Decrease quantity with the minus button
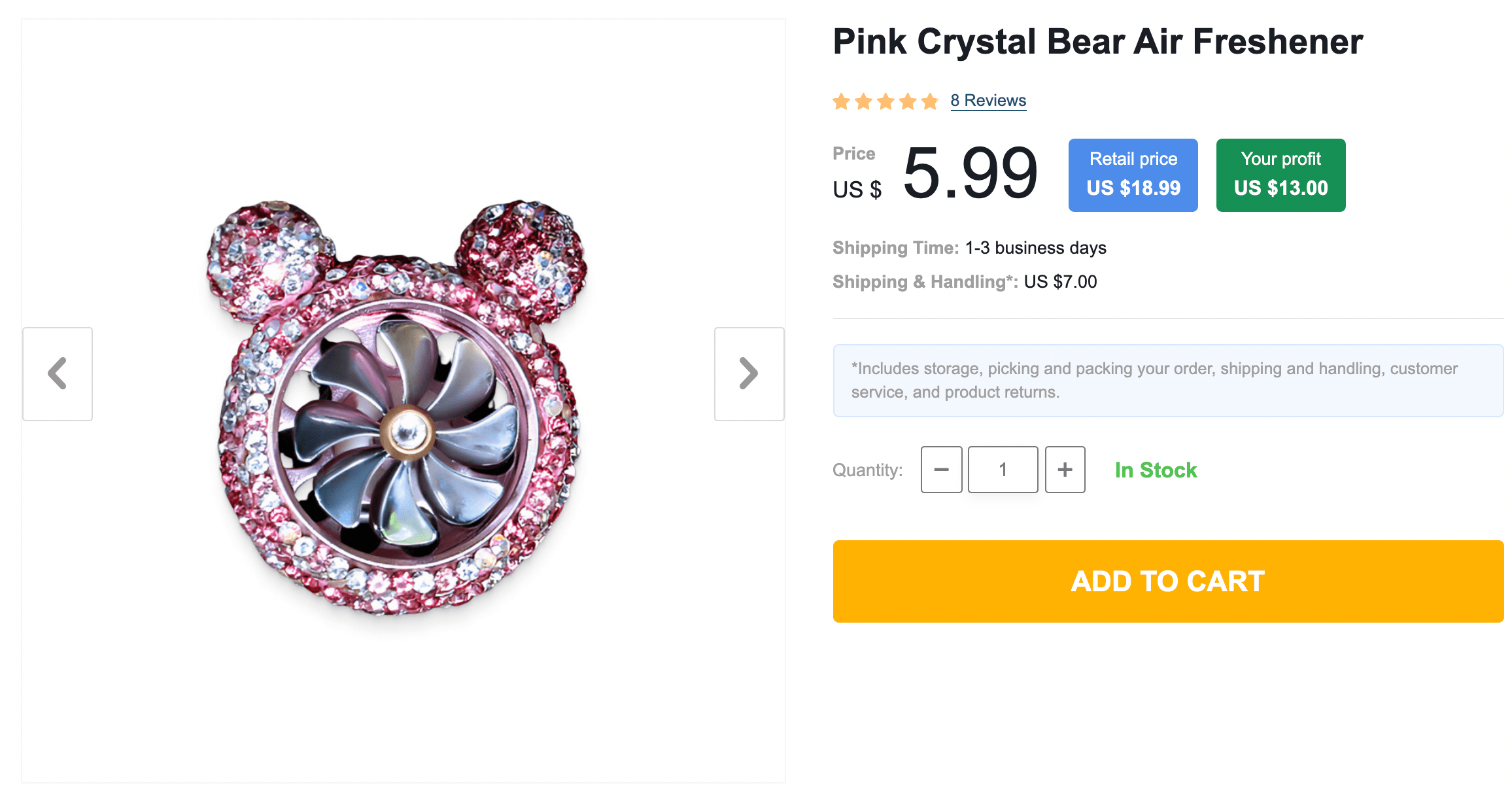 coord(941,470)
